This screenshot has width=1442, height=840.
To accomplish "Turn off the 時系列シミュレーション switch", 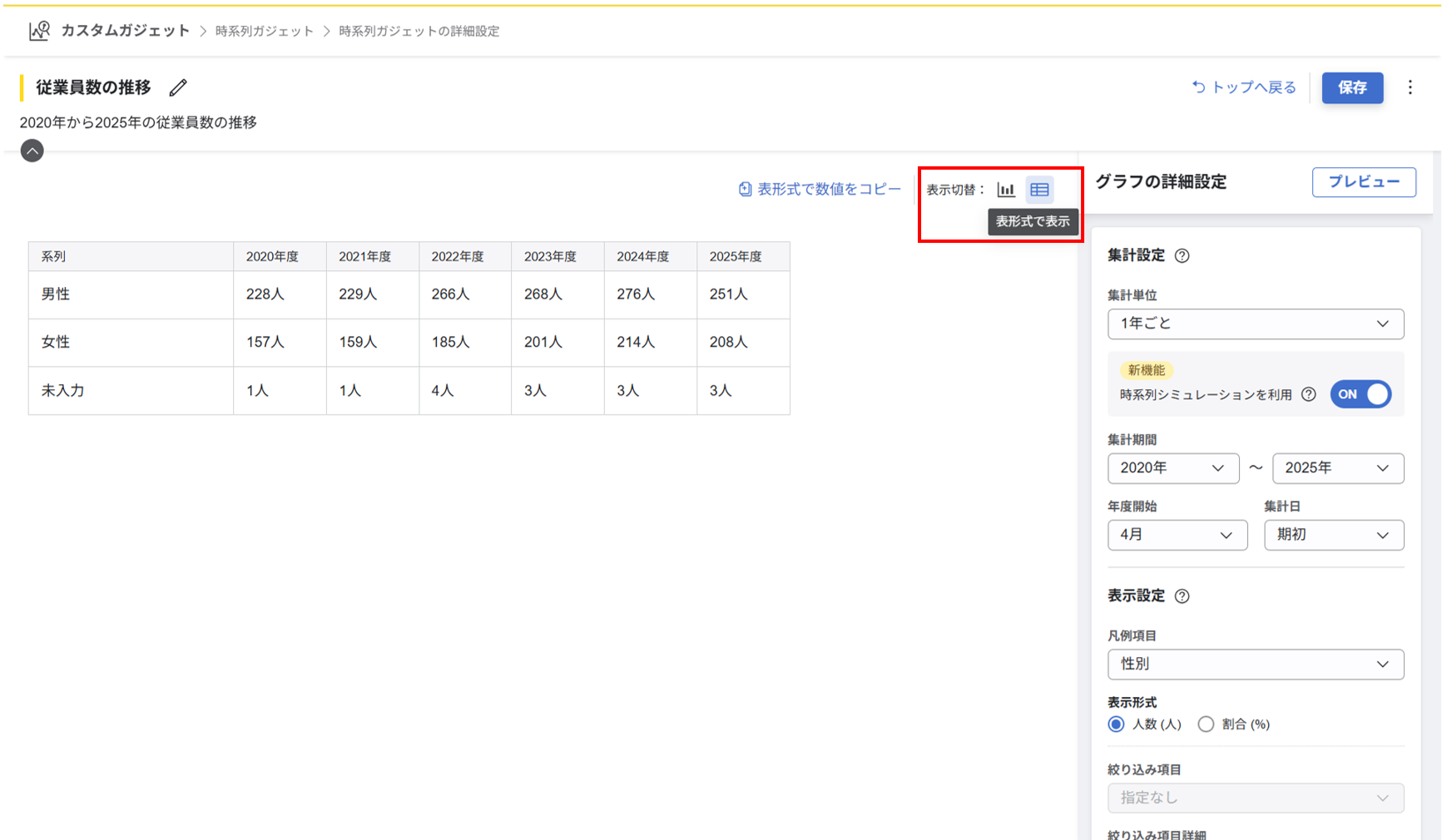I will coord(1361,394).
